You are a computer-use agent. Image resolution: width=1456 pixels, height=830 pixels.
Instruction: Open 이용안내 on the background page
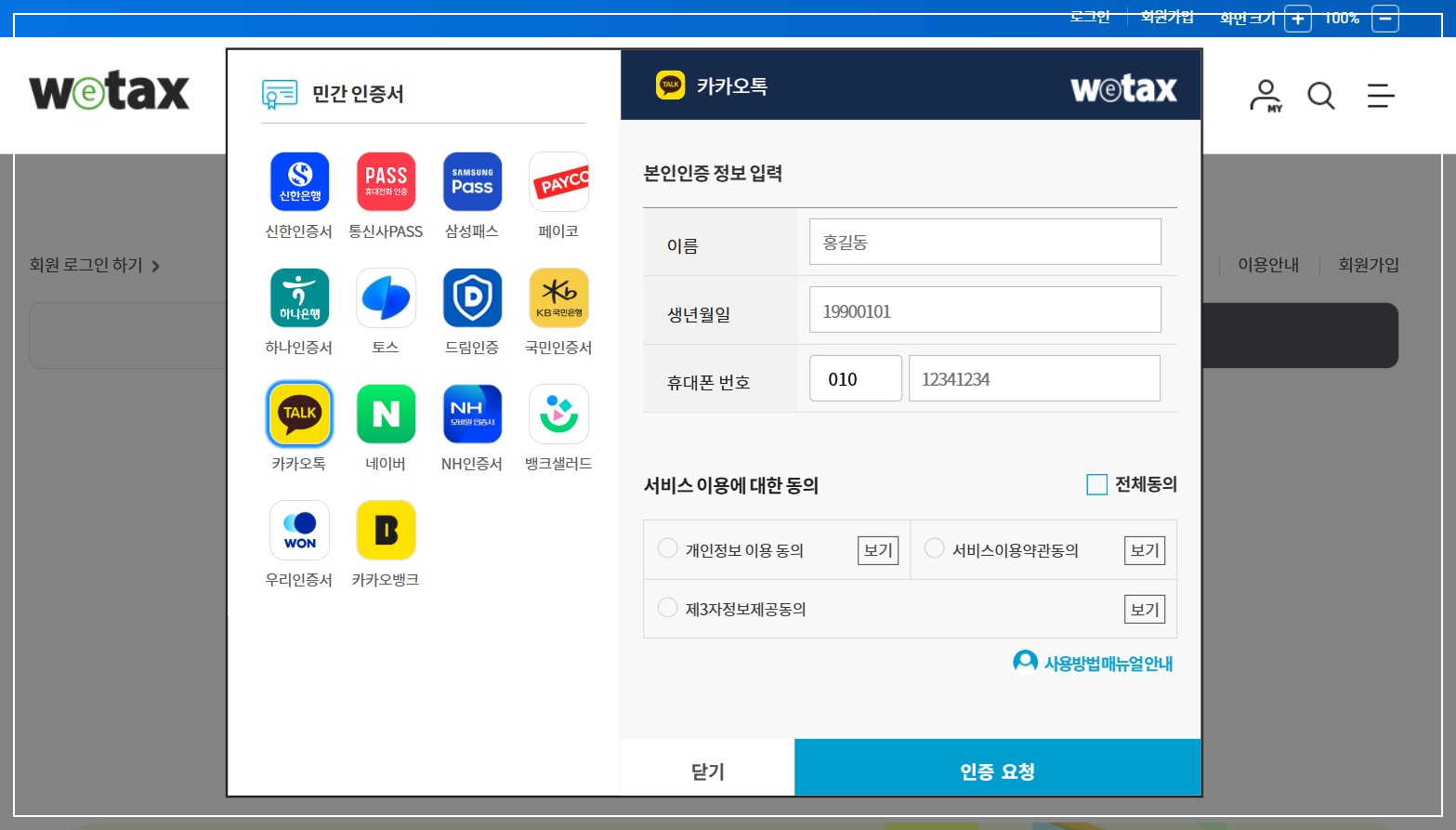click(x=1268, y=265)
